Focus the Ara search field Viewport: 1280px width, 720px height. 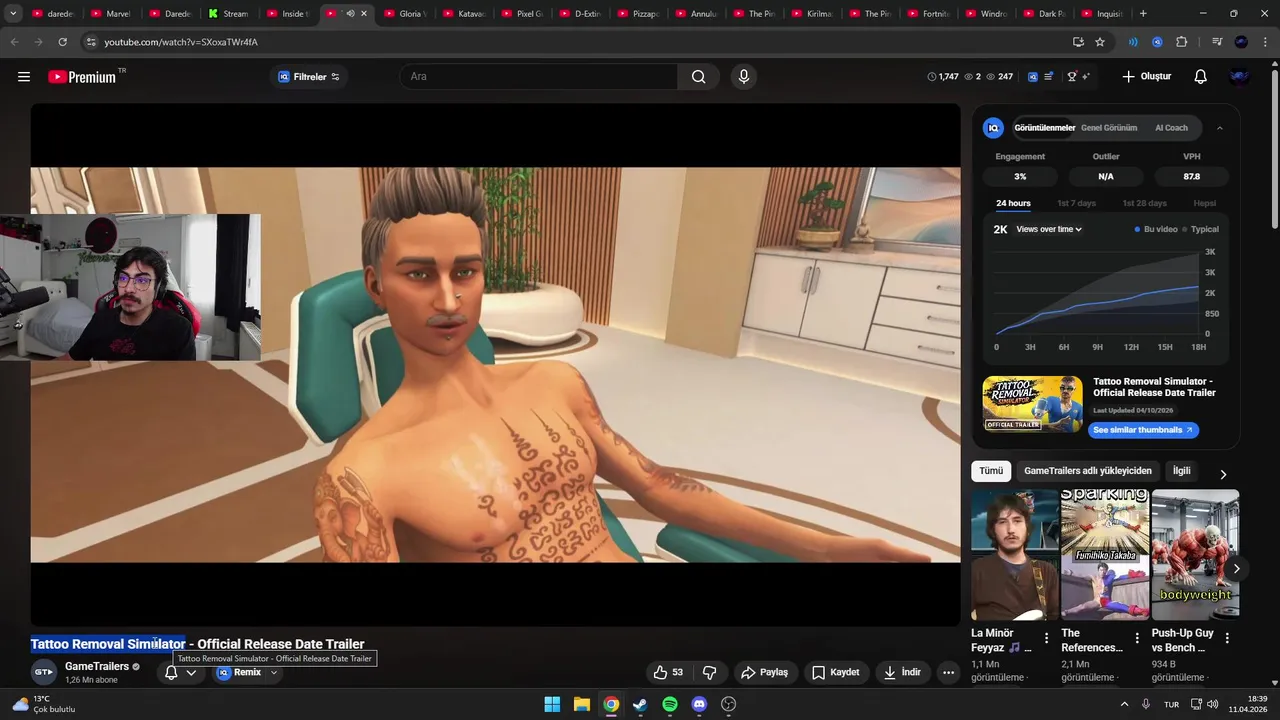540,77
